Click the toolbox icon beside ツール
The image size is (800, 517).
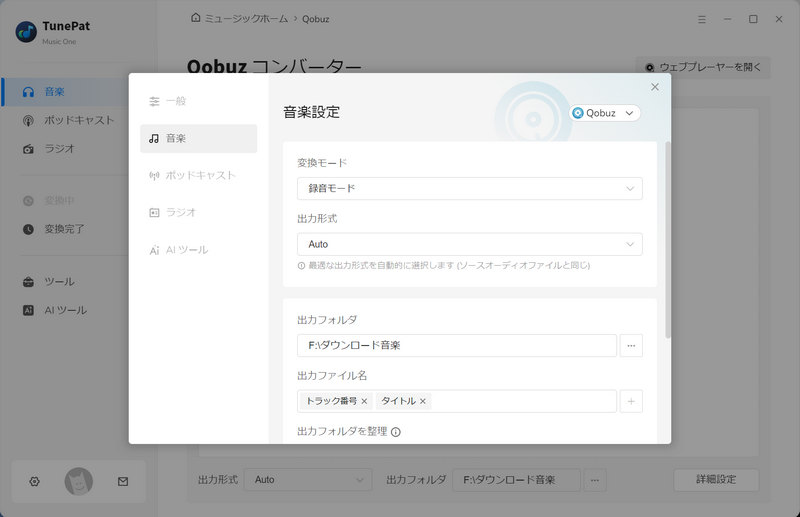[29, 282]
